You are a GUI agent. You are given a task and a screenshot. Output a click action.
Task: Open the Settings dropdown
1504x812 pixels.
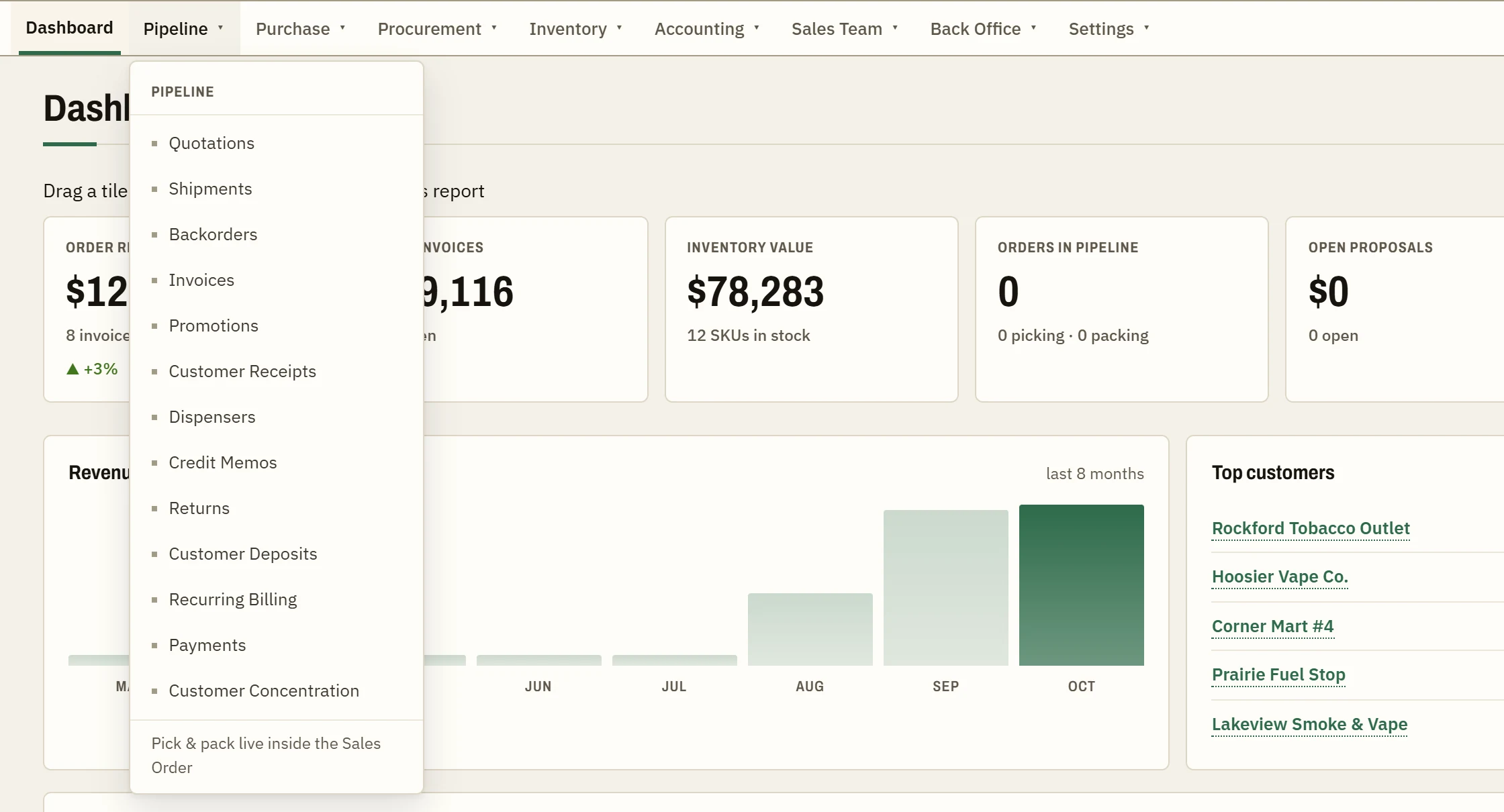tap(1109, 29)
